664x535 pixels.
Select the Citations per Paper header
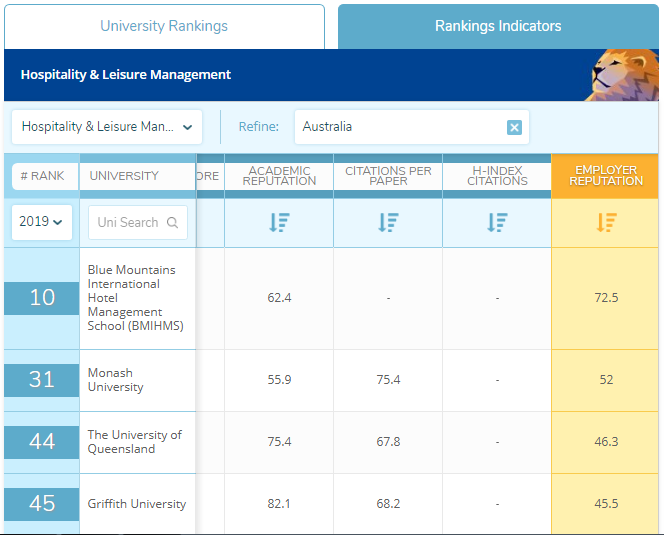pos(388,176)
